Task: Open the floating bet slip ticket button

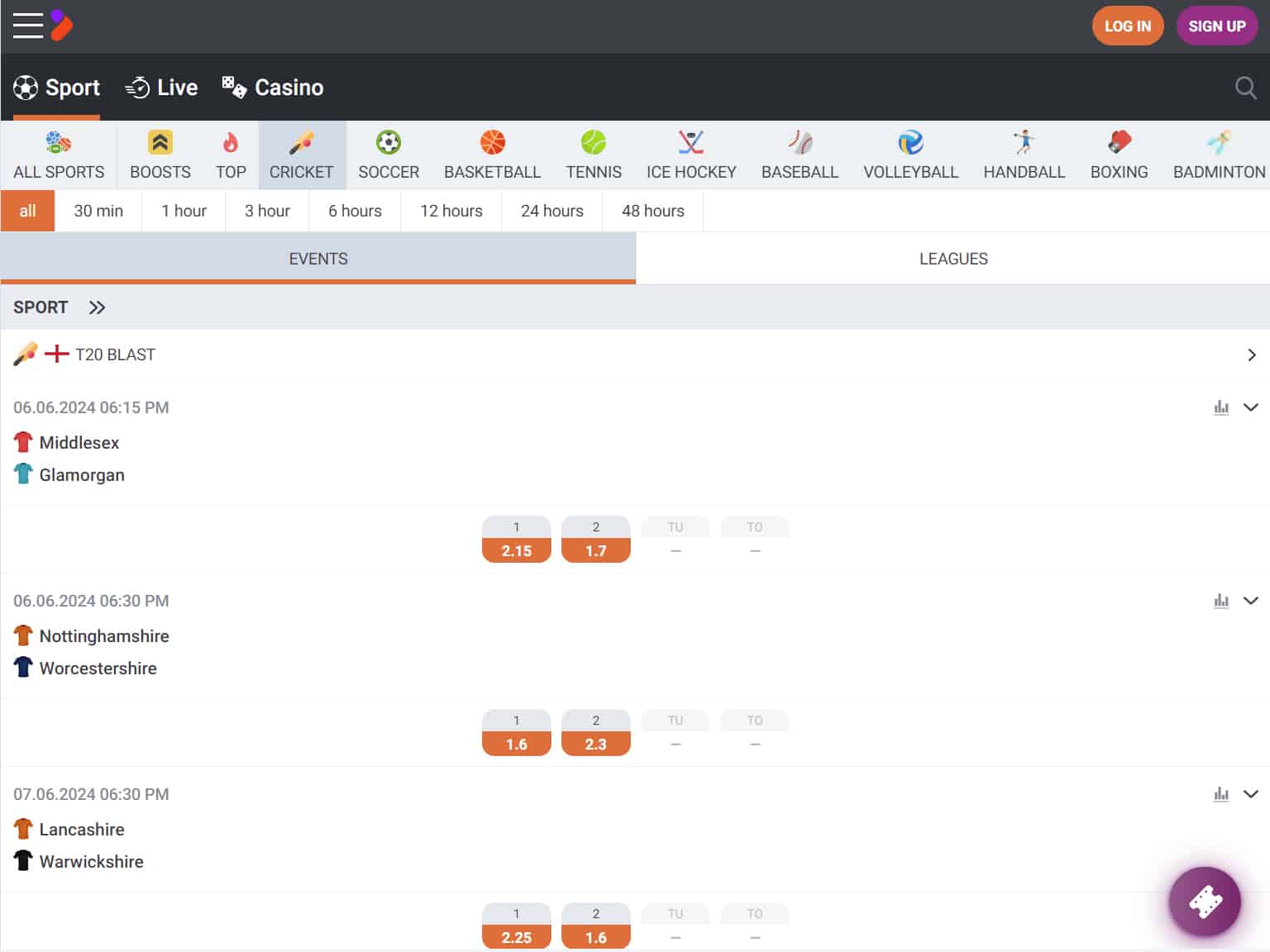Action: click(1205, 902)
